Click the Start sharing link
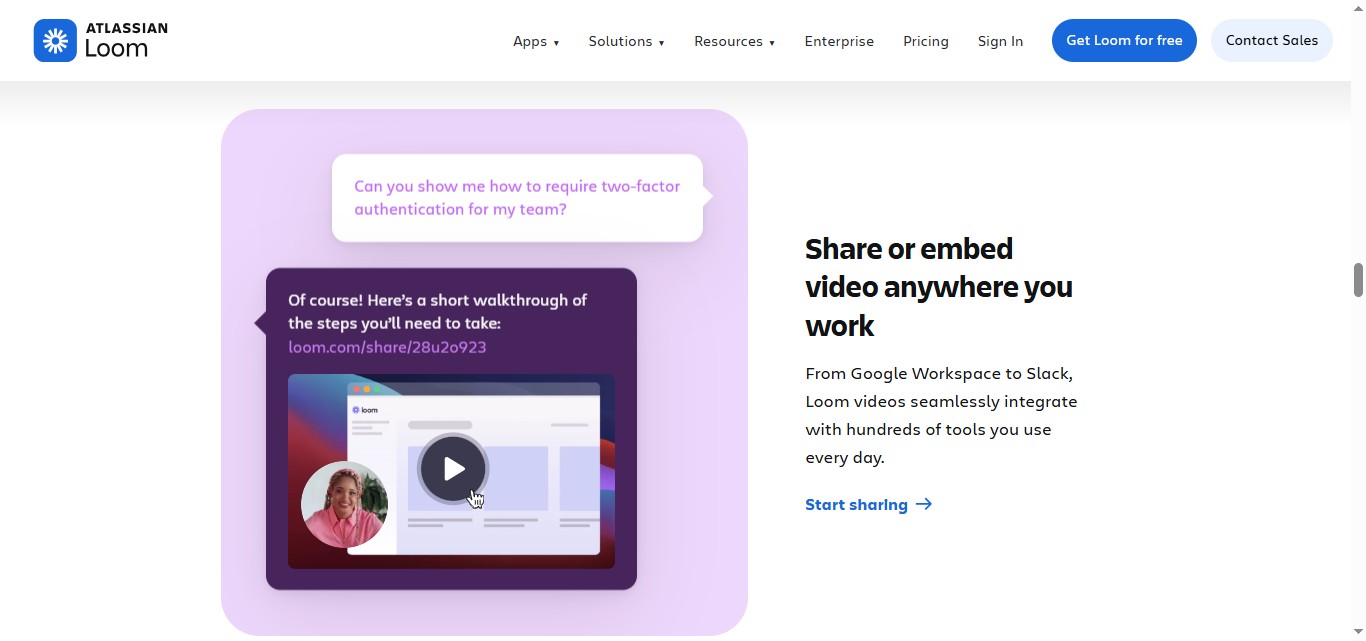The height and width of the screenshot is (641, 1366). tap(868, 505)
